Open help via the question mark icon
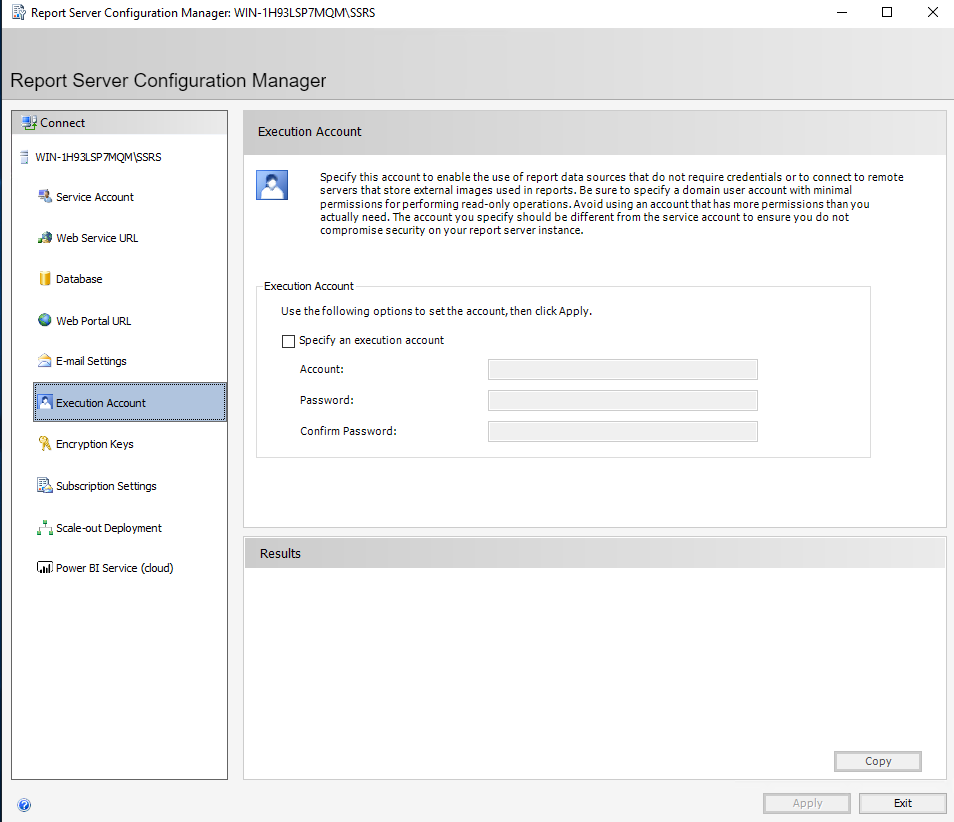Screen dimensions: 954x822 point(23,804)
